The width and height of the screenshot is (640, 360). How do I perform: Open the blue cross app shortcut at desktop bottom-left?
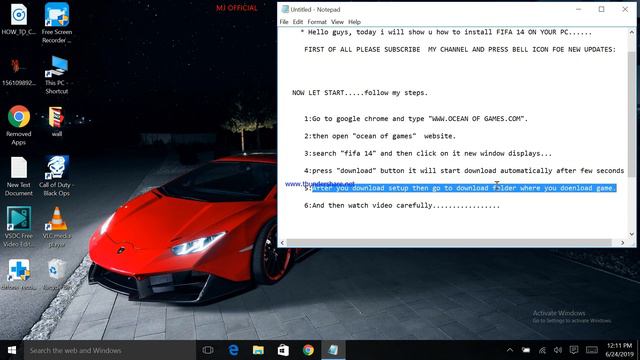pyautogui.click(x=19, y=275)
